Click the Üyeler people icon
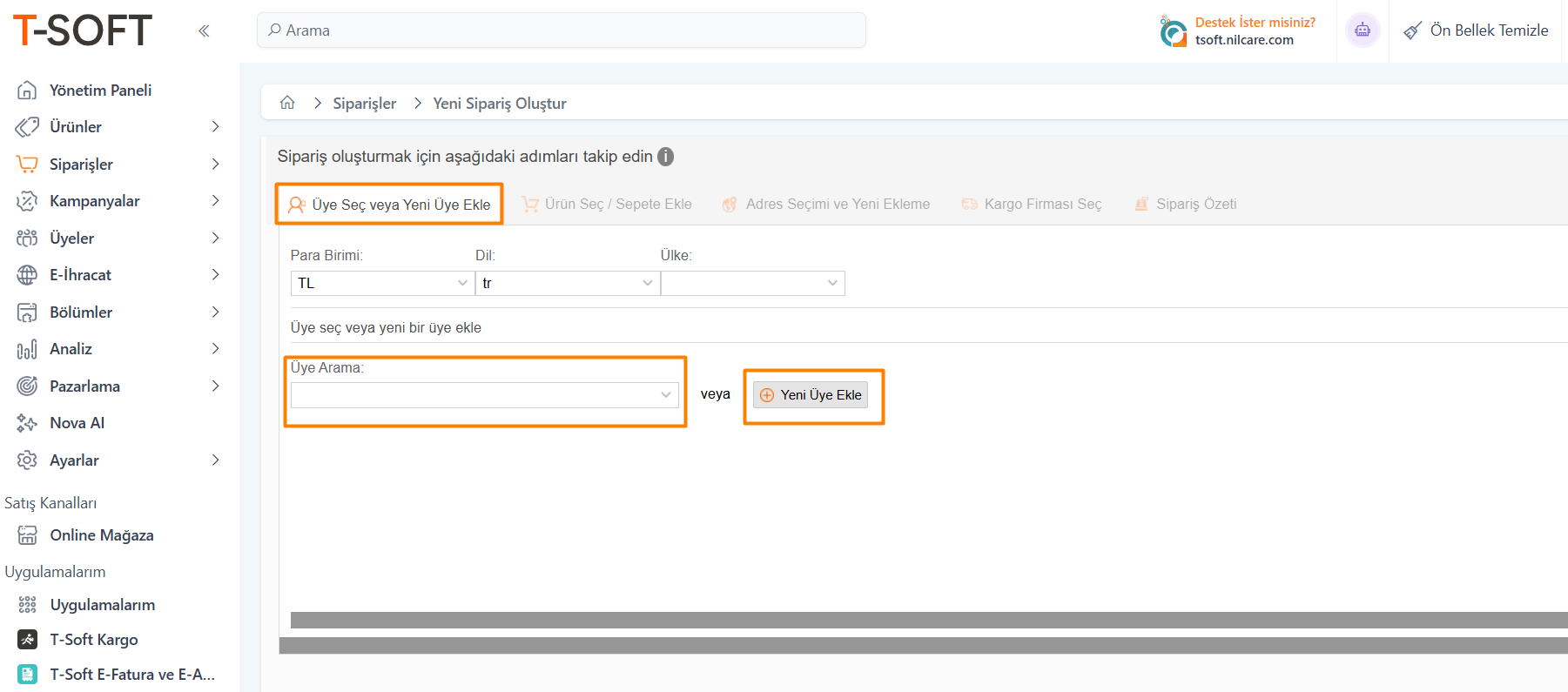1568x692 pixels. [27, 238]
